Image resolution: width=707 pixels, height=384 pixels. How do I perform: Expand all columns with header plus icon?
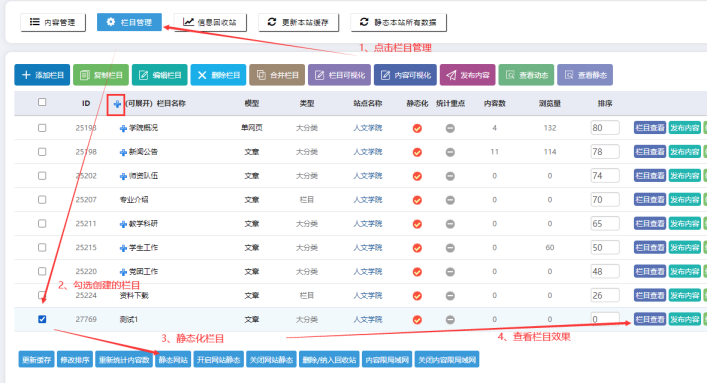click(x=117, y=104)
